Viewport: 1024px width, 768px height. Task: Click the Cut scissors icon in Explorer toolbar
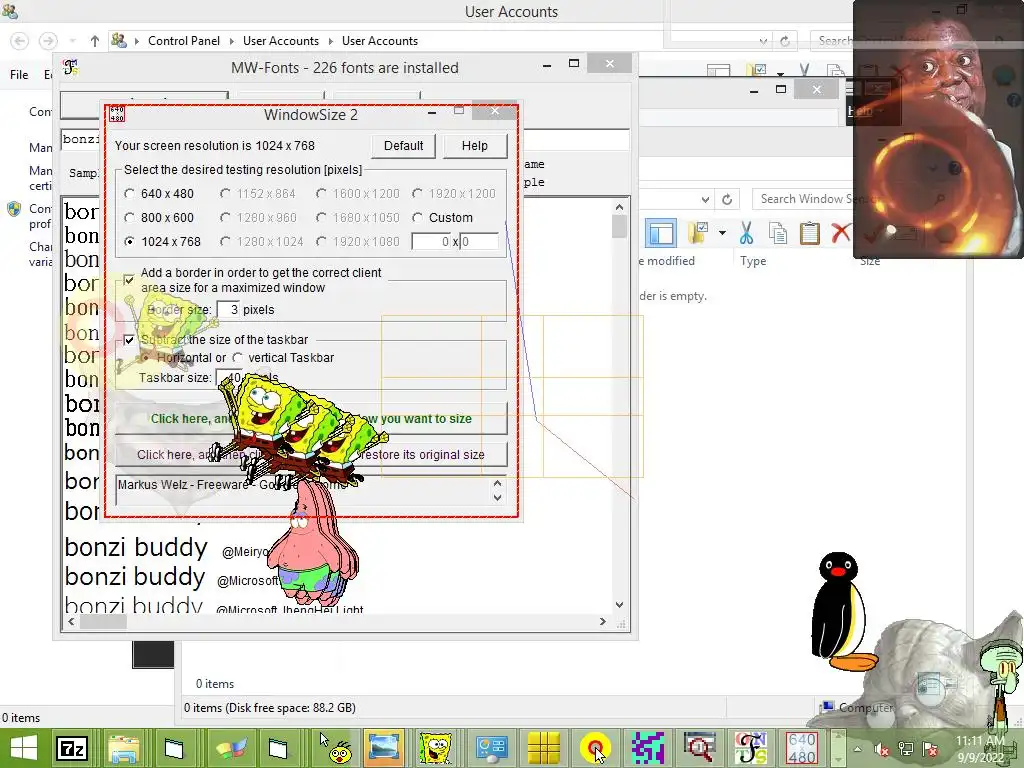(746, 232)
